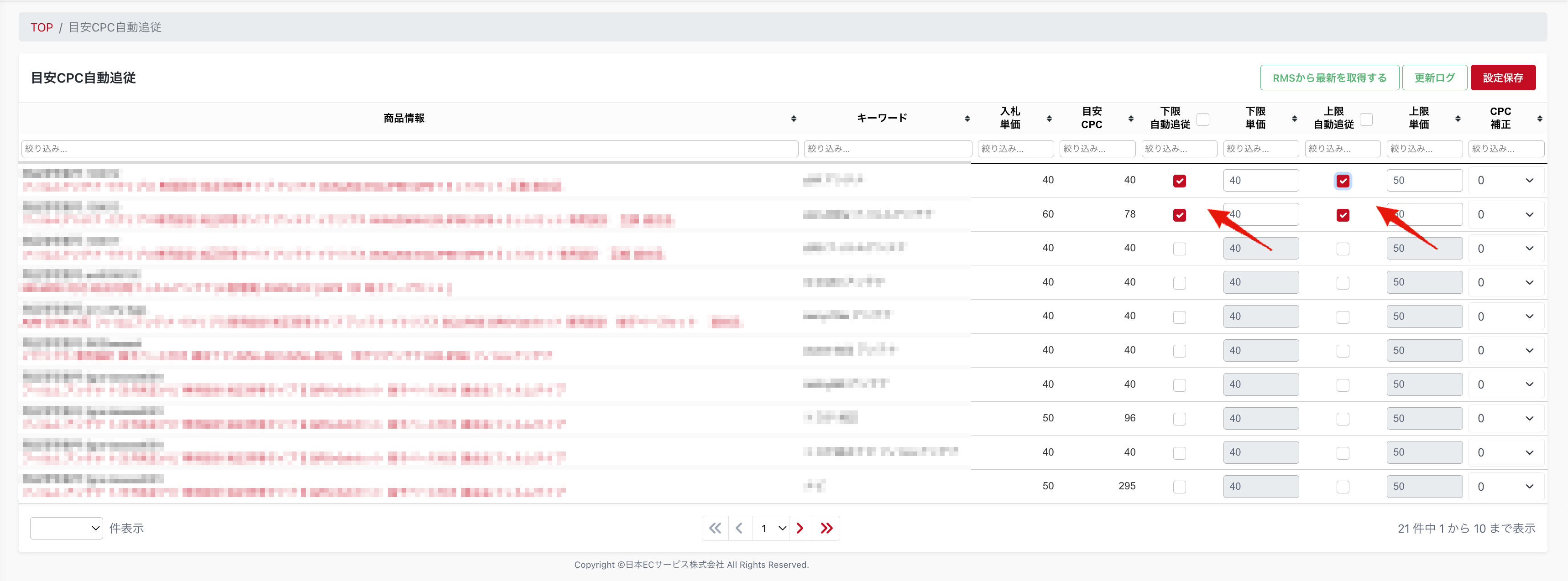Sort by 目安CPC column sort icon
This screenshot has height=581, width=1568.
pyautogui.click(x=1130, y=119)
